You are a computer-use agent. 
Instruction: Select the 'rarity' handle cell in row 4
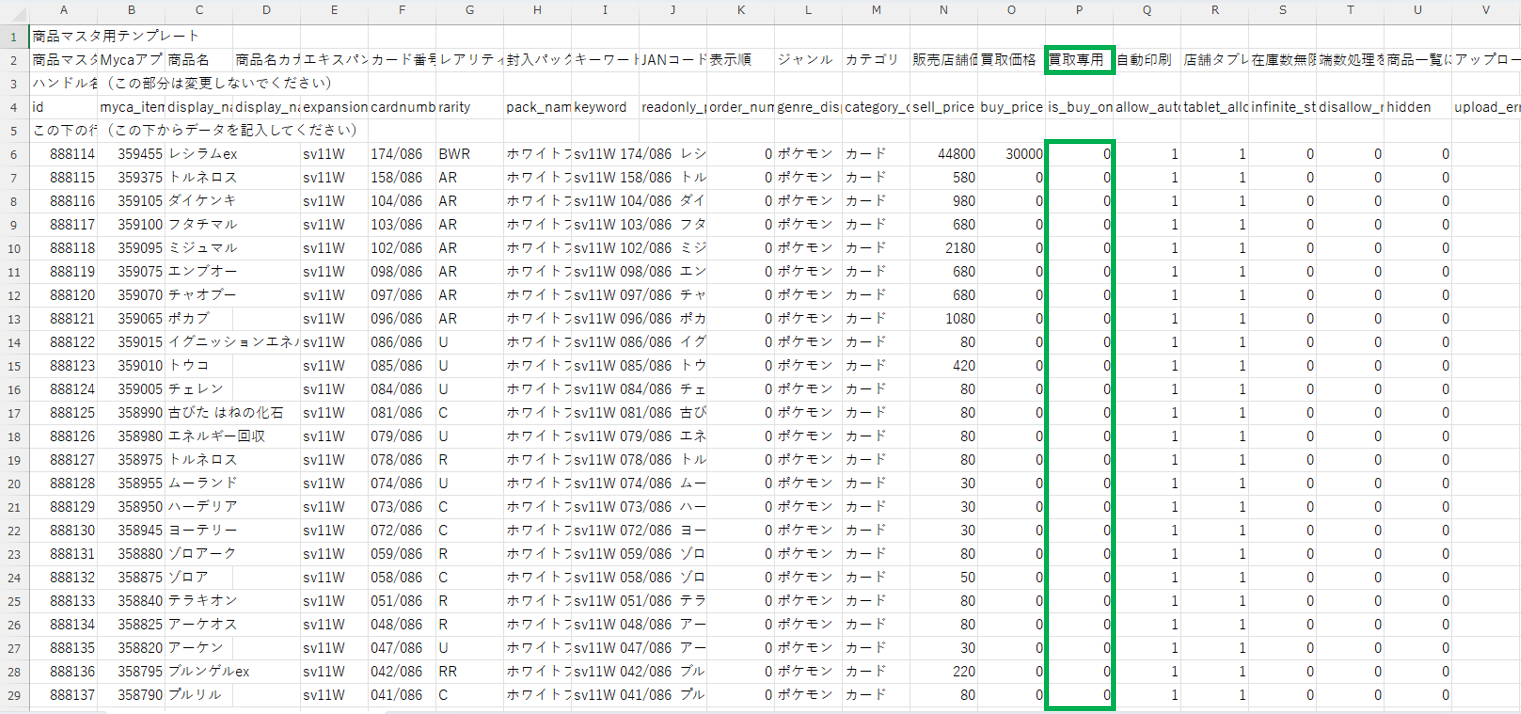pos(469,107)
